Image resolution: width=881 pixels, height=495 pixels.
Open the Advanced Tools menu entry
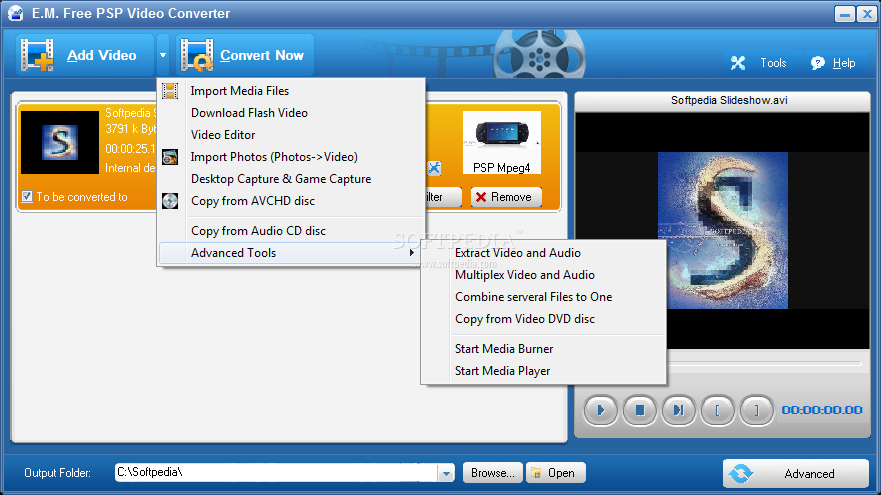click(291, 253)
